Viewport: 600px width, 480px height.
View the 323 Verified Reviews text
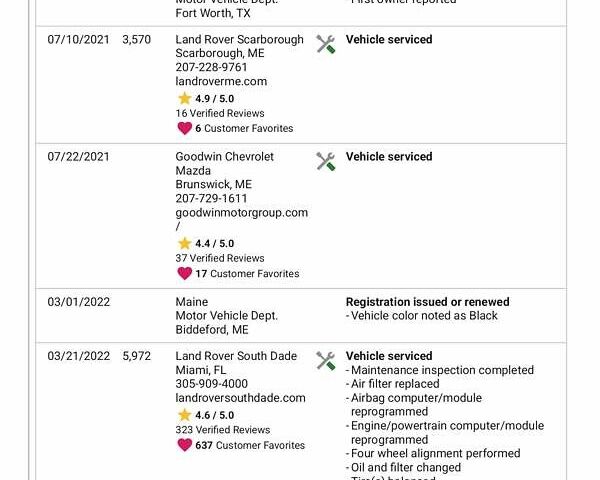(223, 430)
